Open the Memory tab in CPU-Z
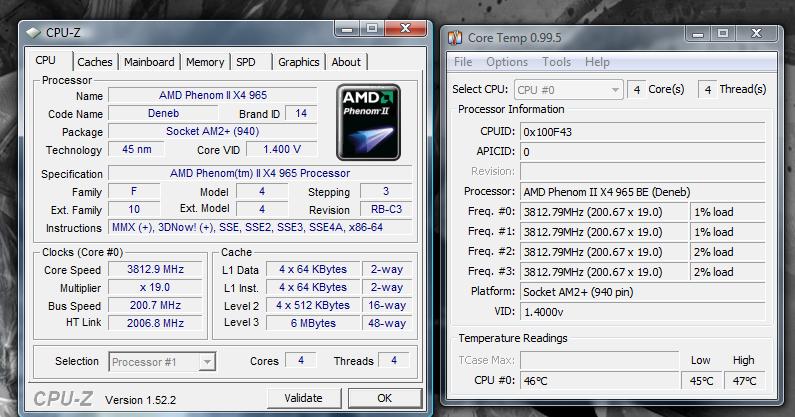Viewport: 795px width, 417px height. point(205,62)
